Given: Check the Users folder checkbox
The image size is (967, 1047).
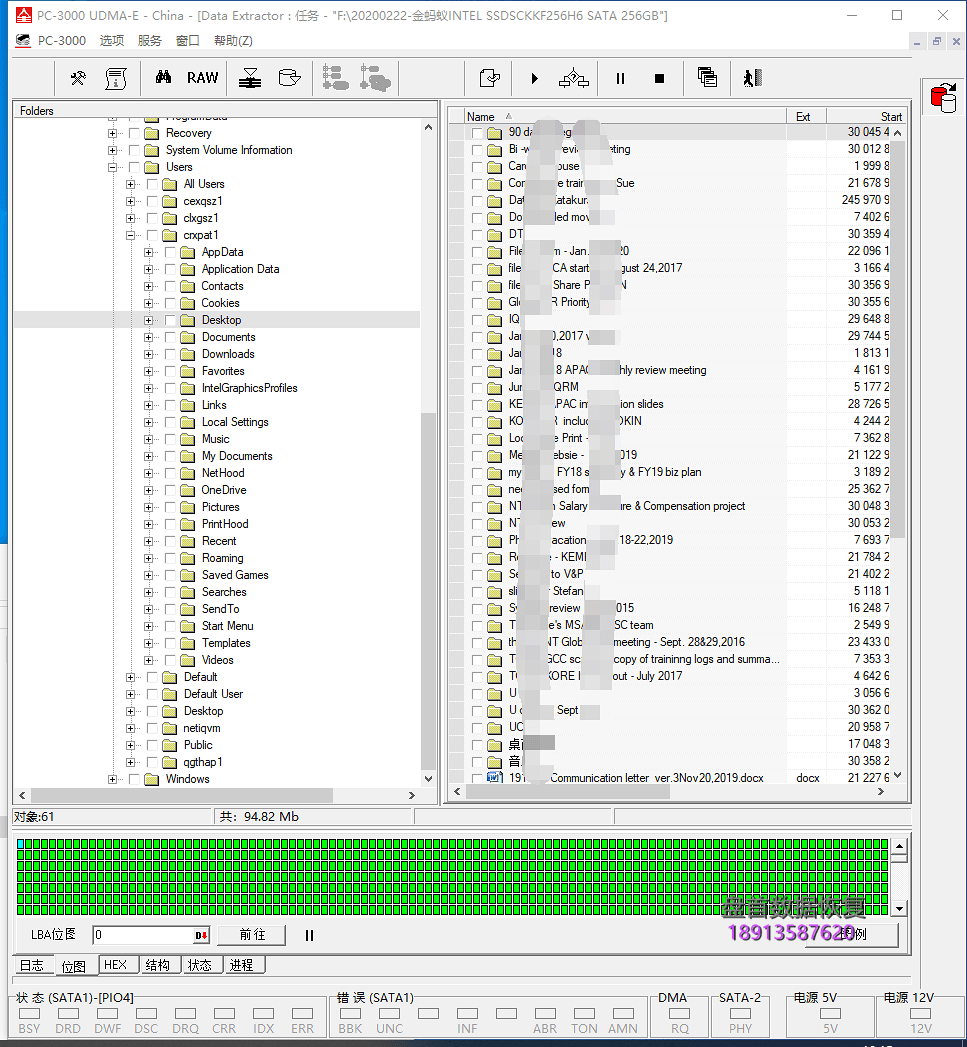Looking at the screenshot, I should coord(134,167).
